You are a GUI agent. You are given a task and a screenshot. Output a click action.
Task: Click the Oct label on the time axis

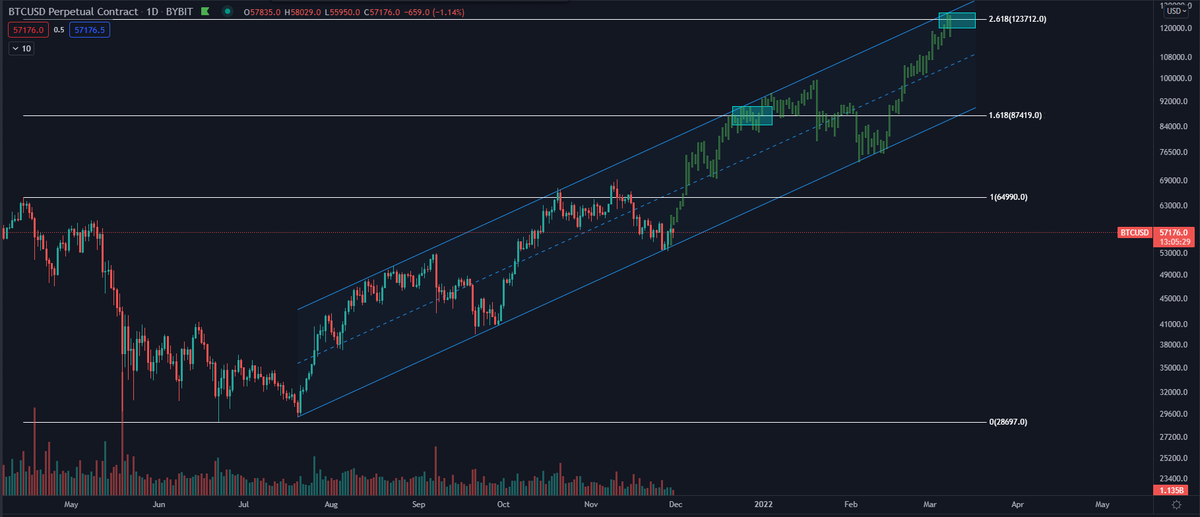tap(505, 506)
